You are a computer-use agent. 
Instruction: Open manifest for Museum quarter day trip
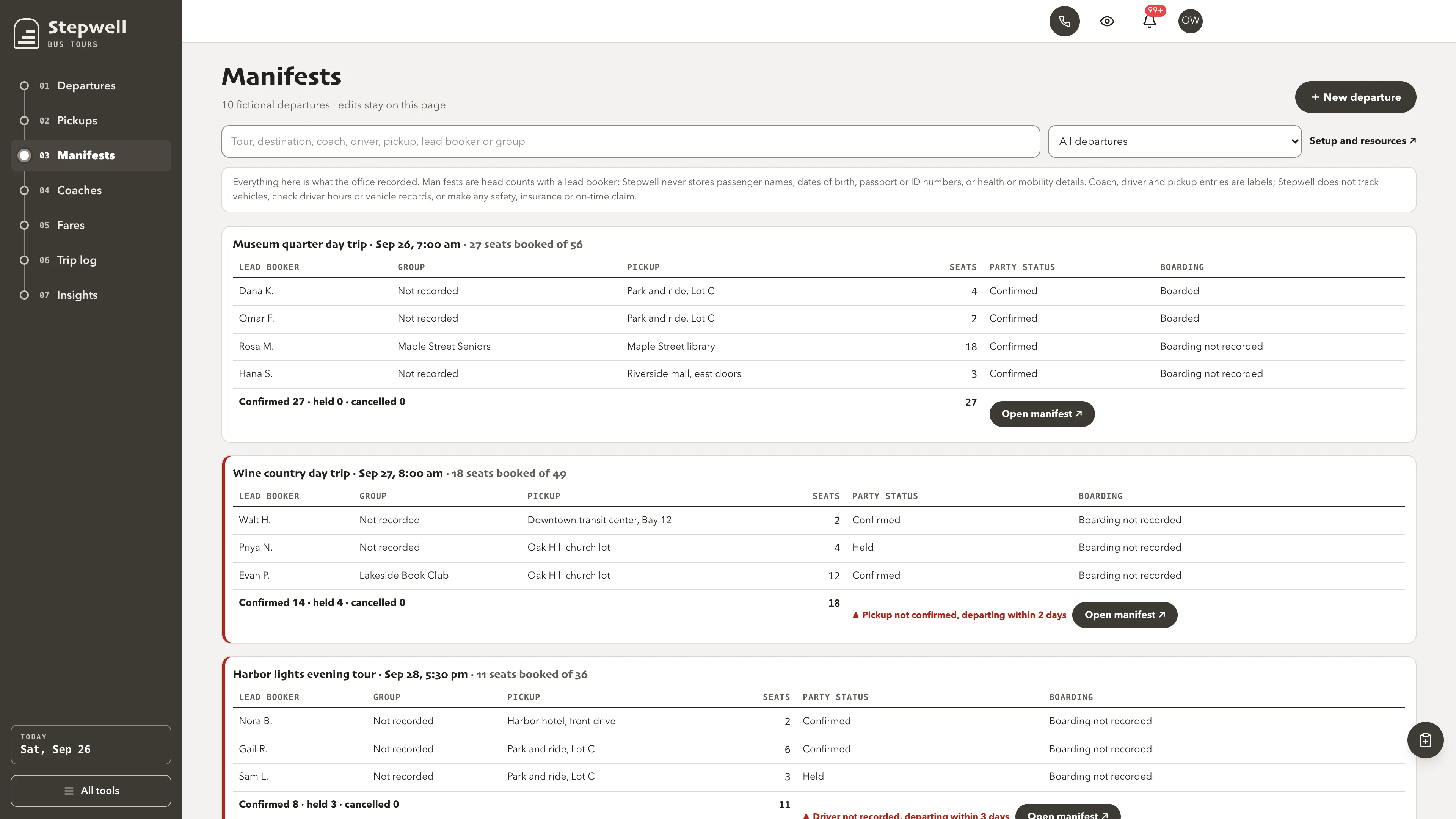1042,414
